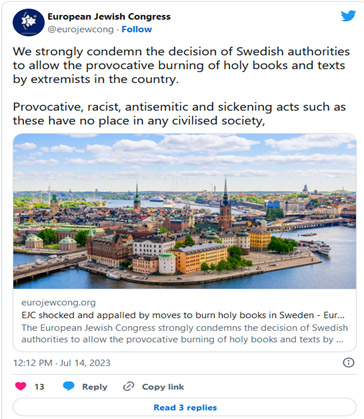Screen dimensions: 364x419
Task: Open tweet info circle icon
Action: [x=348, y=362]
